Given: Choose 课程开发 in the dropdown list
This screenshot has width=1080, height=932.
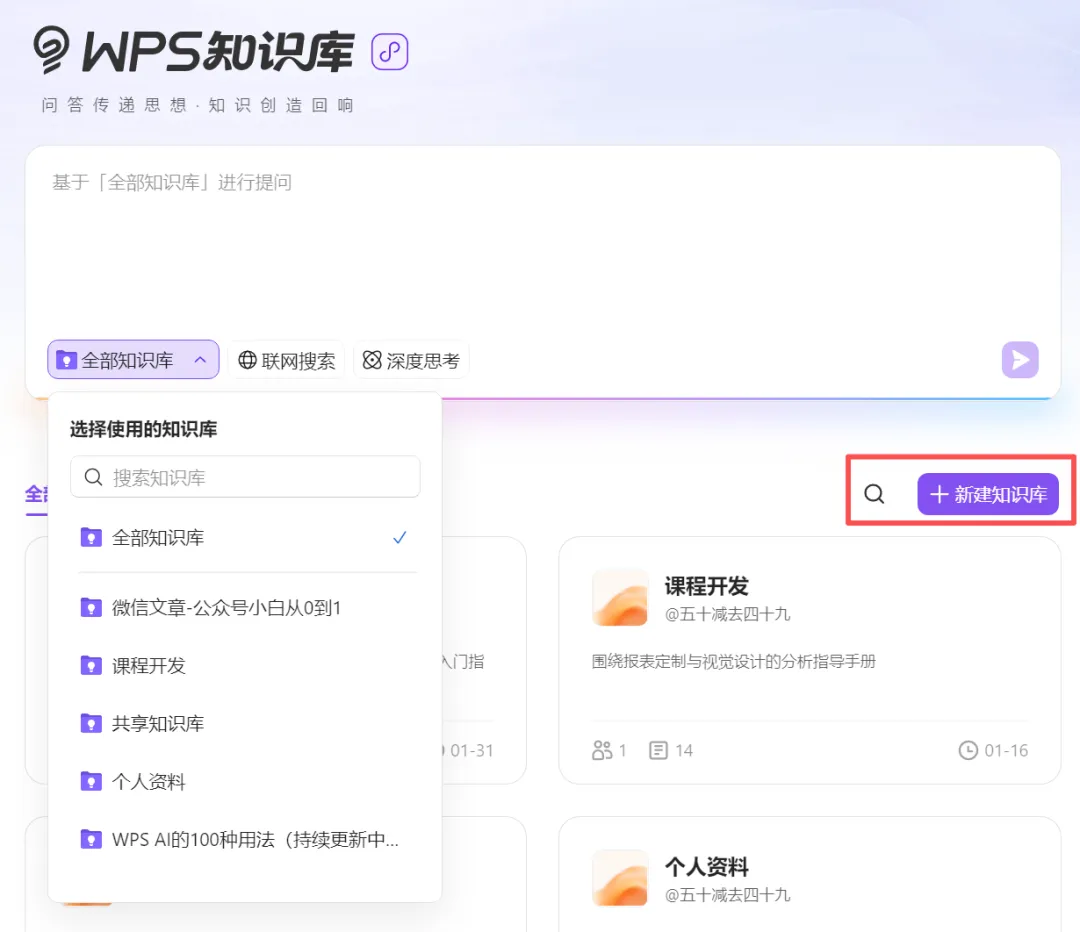Looking at the screenshot, I should point(245,665).
